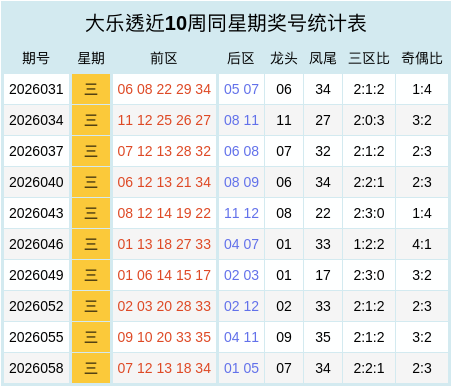This screenshot has width=452, height=387.
Task: Click issue number 2026034
Action: pos(36,120)
